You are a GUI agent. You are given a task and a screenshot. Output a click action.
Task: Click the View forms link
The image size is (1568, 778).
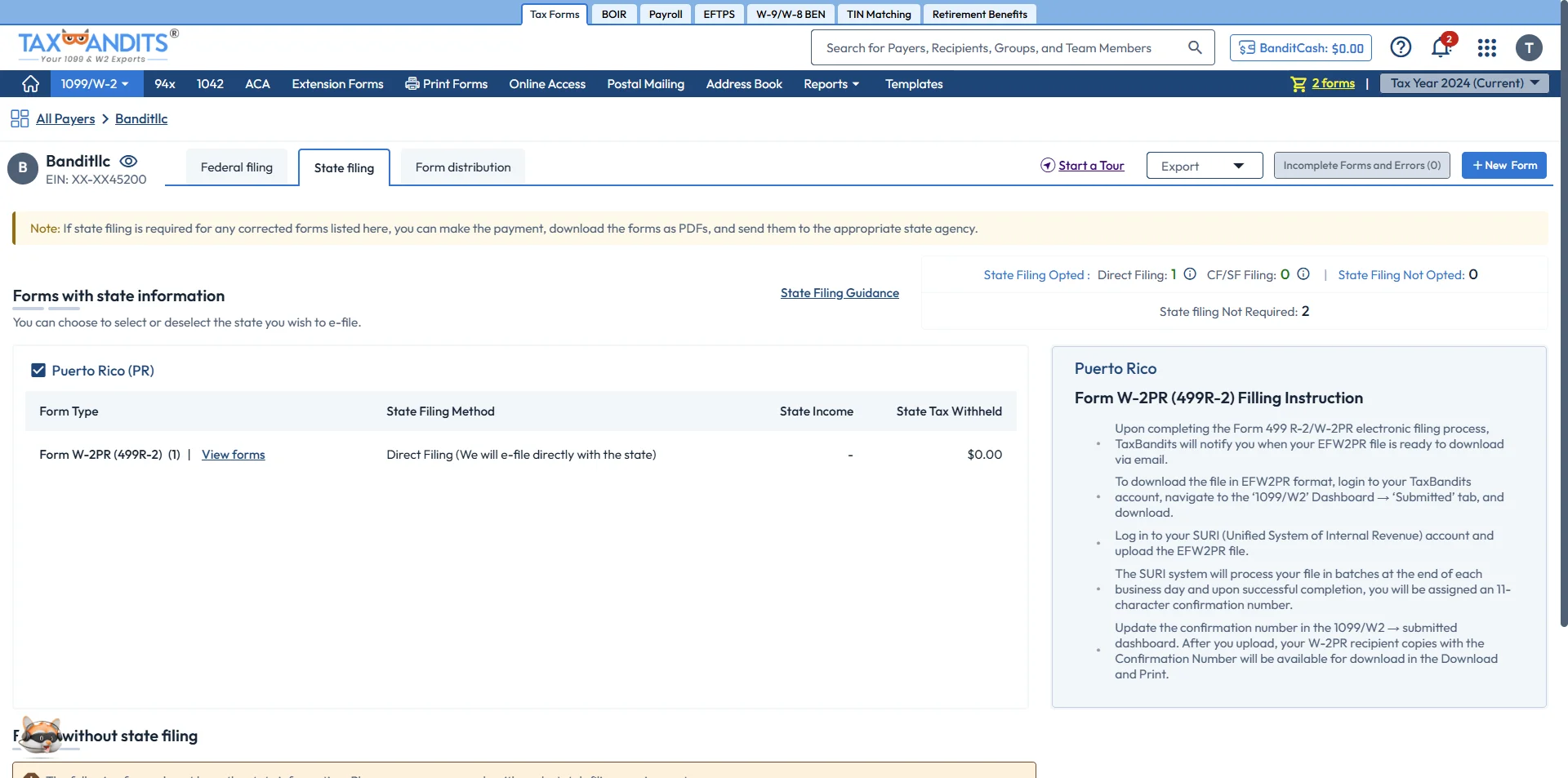coord(234,455)
